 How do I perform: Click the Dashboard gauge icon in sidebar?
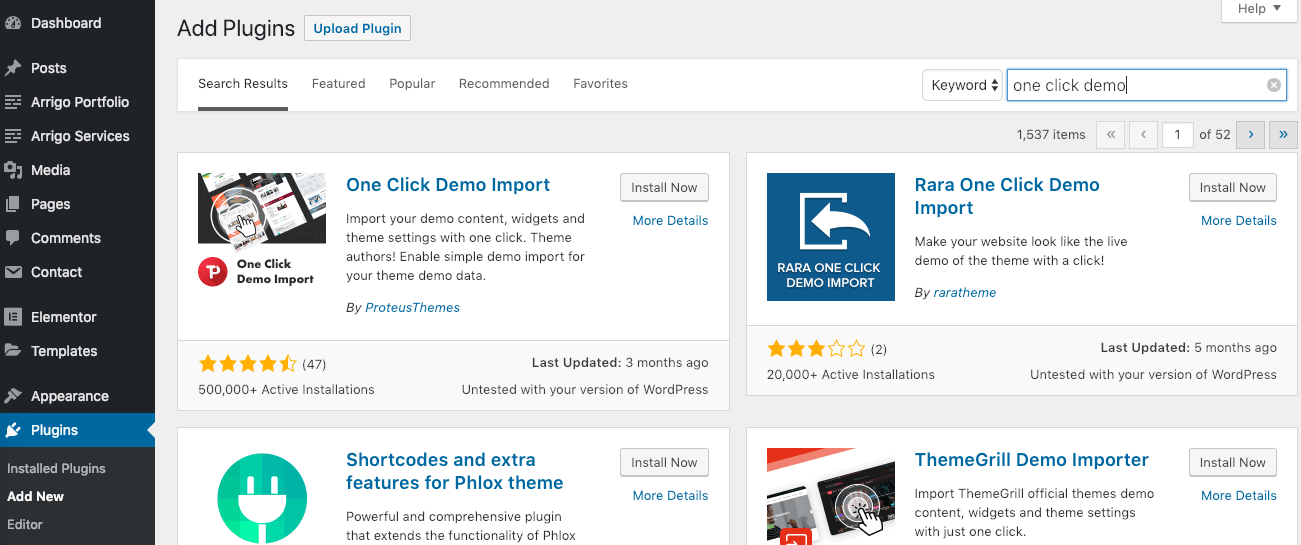(13, 23)
